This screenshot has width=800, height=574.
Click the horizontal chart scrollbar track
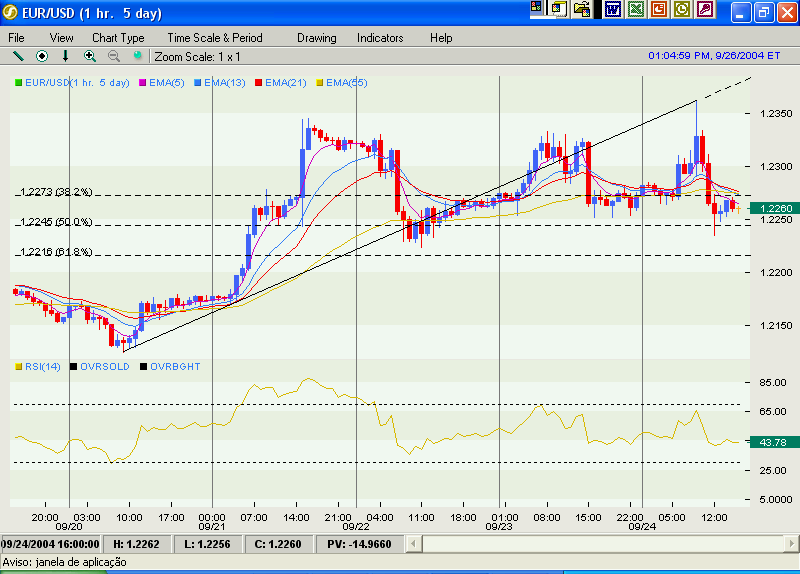602,544
